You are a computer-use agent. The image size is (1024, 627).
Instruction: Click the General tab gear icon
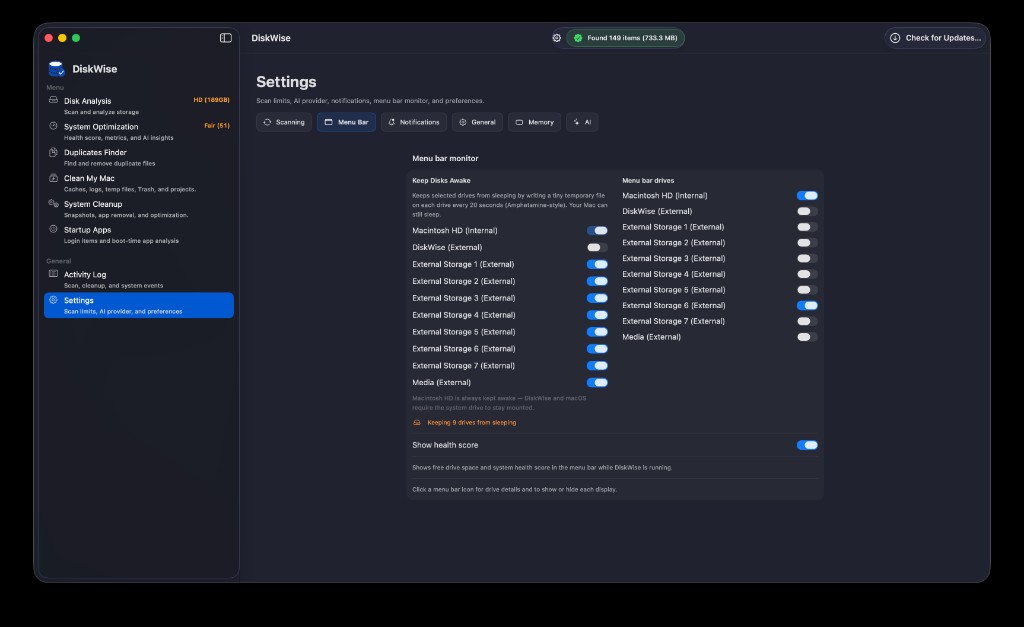pyautogui.click(x=462, y=122)
